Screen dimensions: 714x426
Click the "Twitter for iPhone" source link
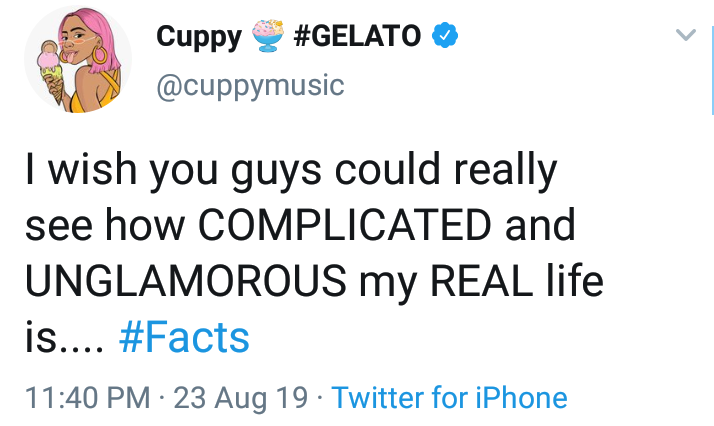click(449, 398)
